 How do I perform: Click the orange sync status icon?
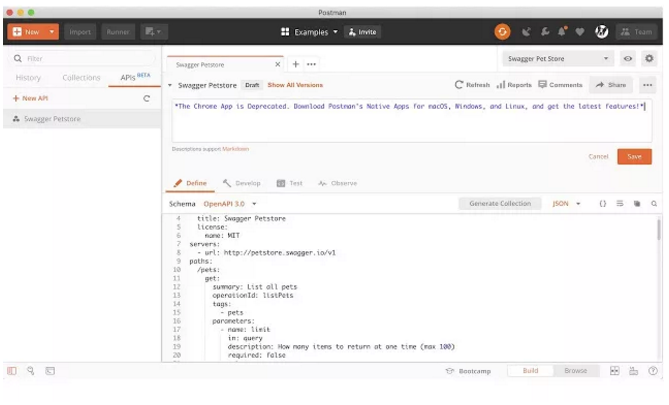502,32
